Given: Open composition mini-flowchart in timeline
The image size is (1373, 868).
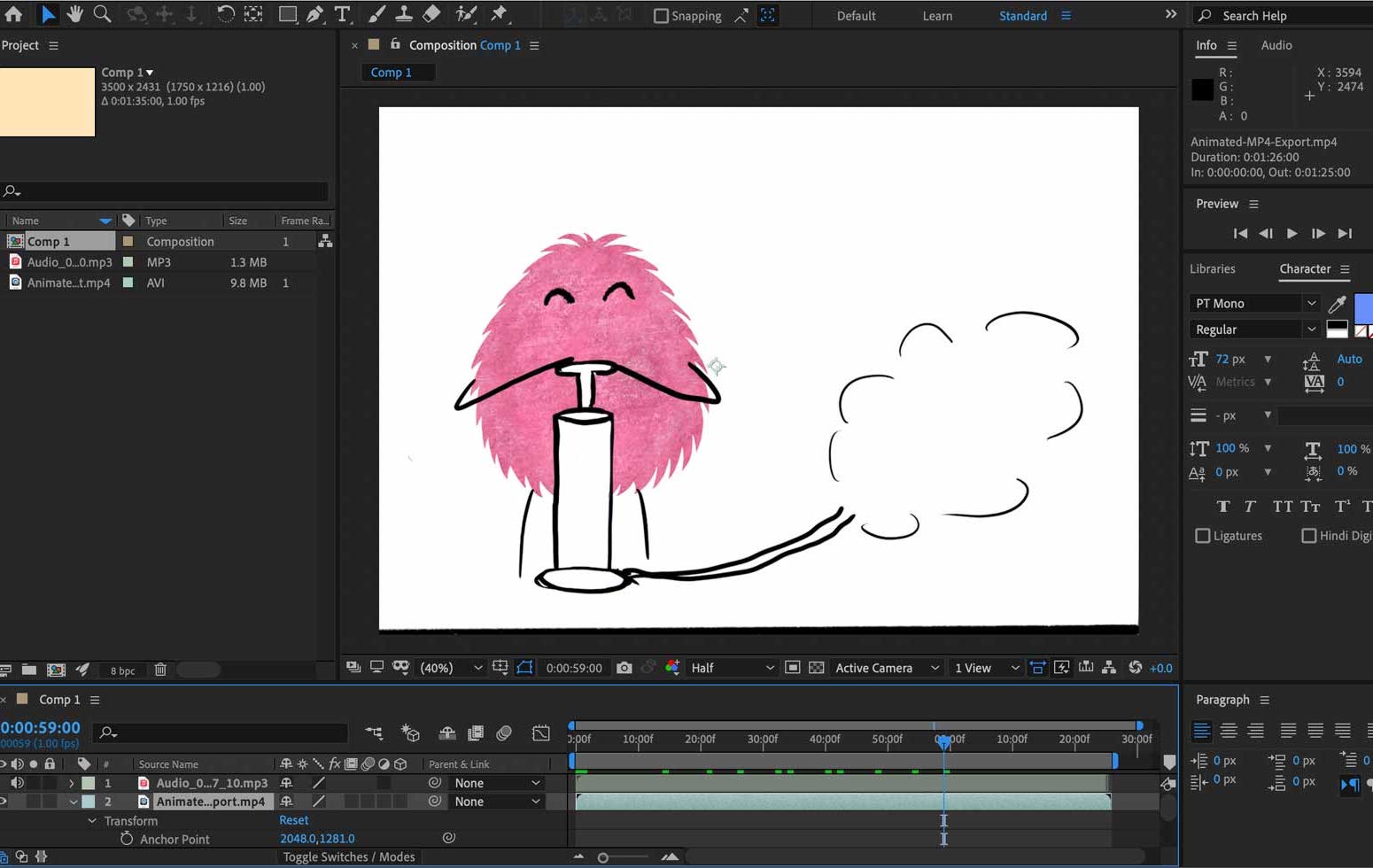Looking at the screenshot, I should [374, 732].
